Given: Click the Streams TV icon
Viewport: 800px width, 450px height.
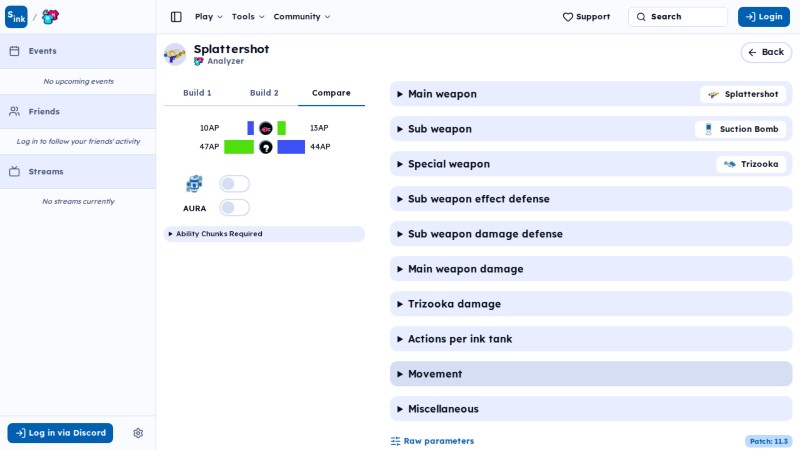Looking at the screenshot, I should (x=14, y=171).
